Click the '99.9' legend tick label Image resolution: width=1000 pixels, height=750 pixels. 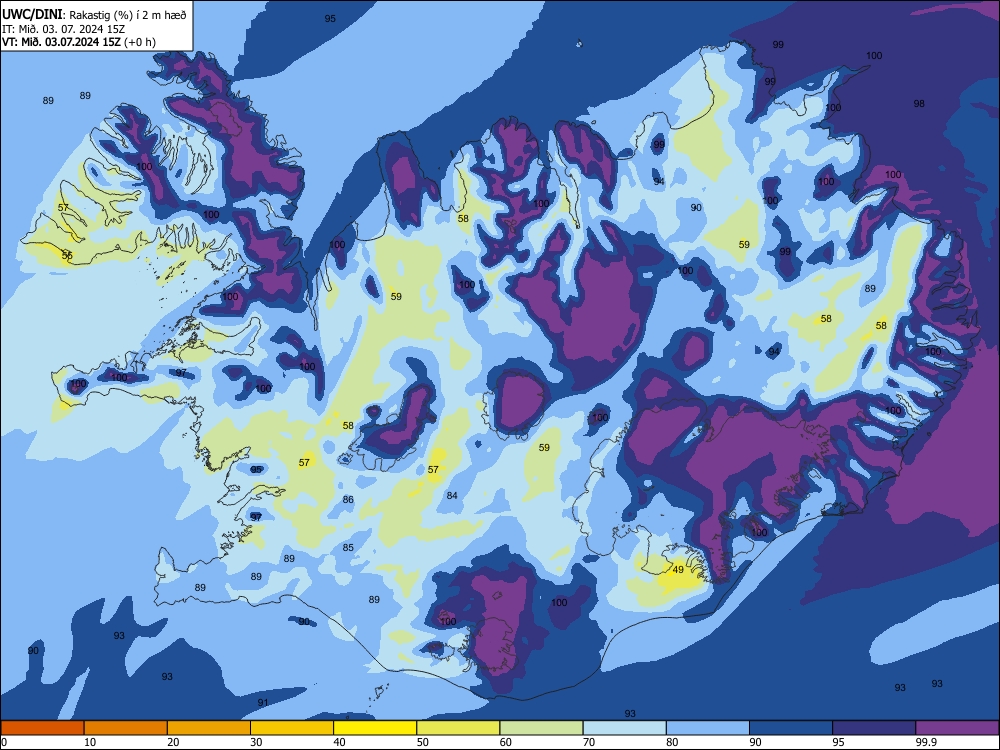pos(927,742)
